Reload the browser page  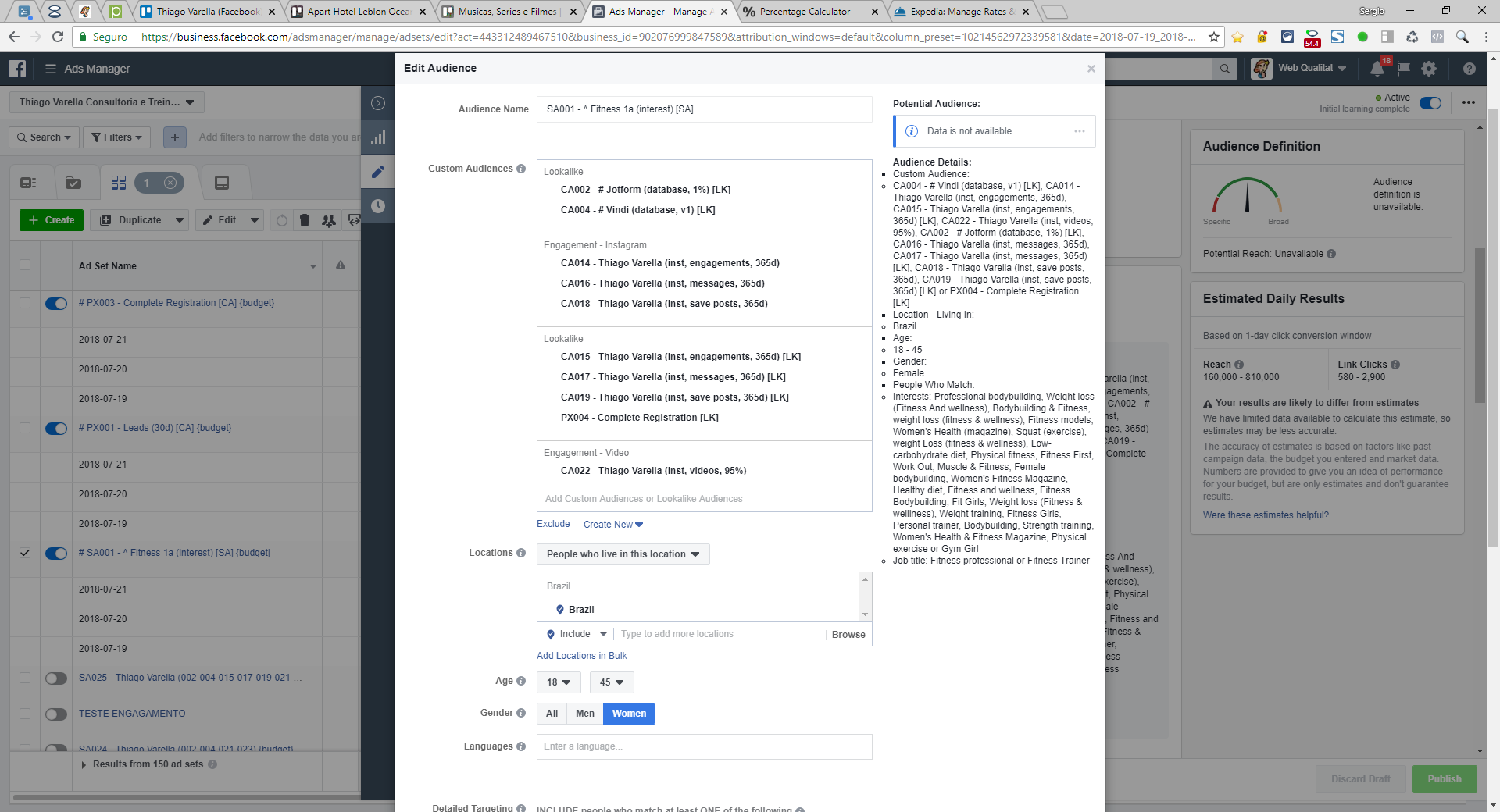[x=58, y=37]
